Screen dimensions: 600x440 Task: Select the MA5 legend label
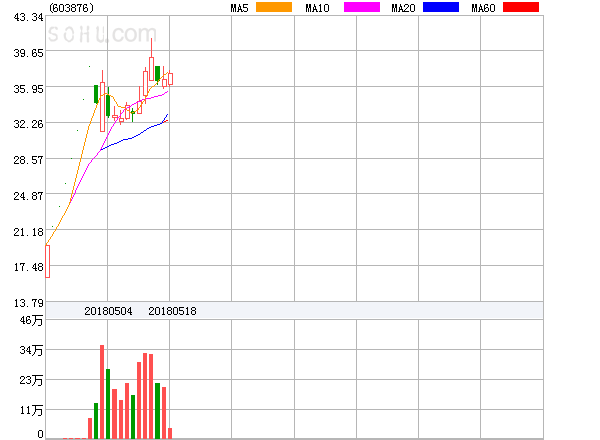click(239, 8)
